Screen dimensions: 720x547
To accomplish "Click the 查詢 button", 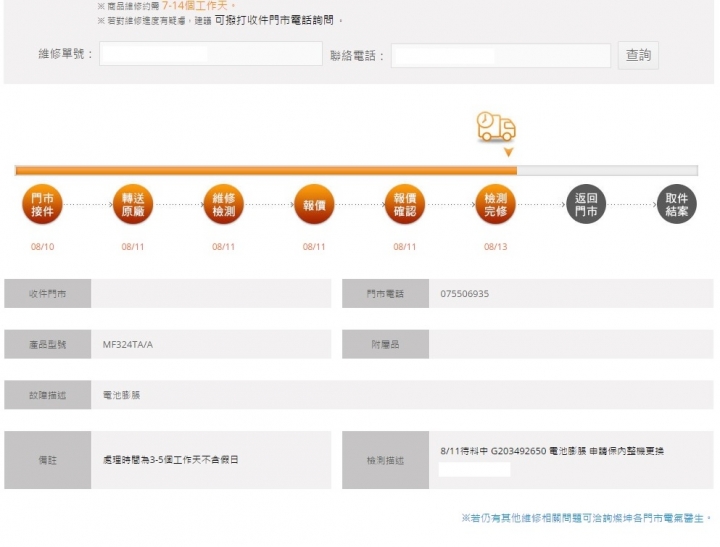I will click(x=638, y=55).
